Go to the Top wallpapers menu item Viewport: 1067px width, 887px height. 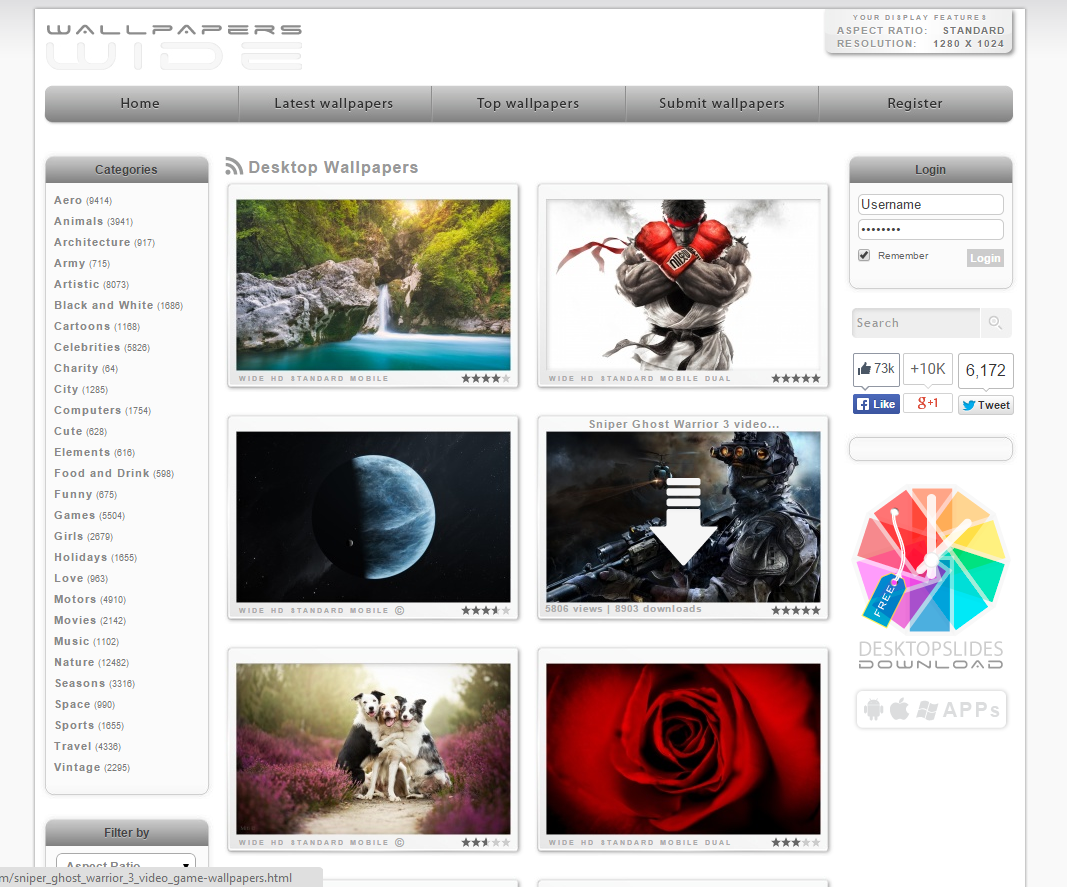(x=528, y=104)
